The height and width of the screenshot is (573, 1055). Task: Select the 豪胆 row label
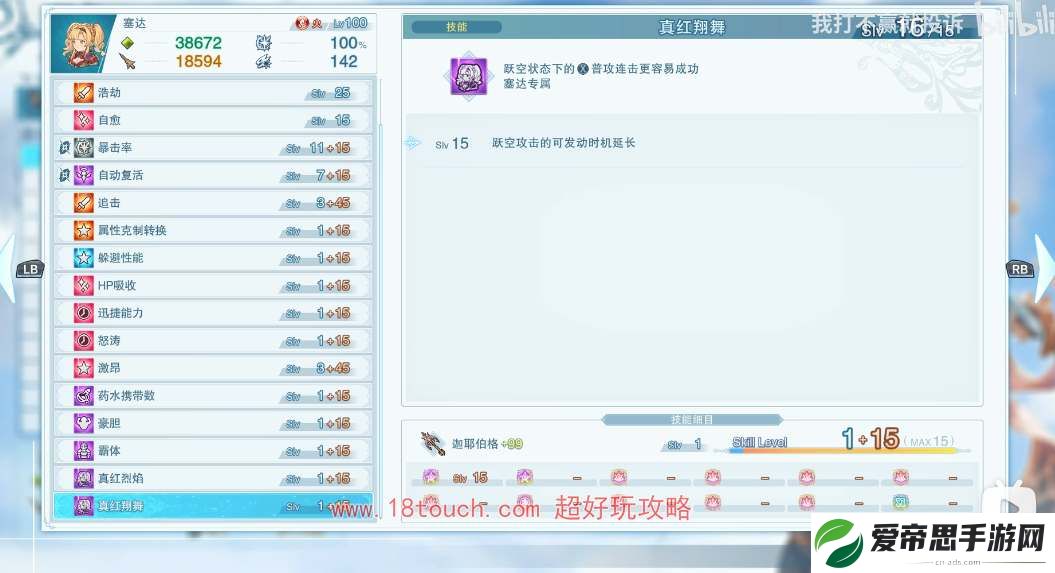pos(109,423)
